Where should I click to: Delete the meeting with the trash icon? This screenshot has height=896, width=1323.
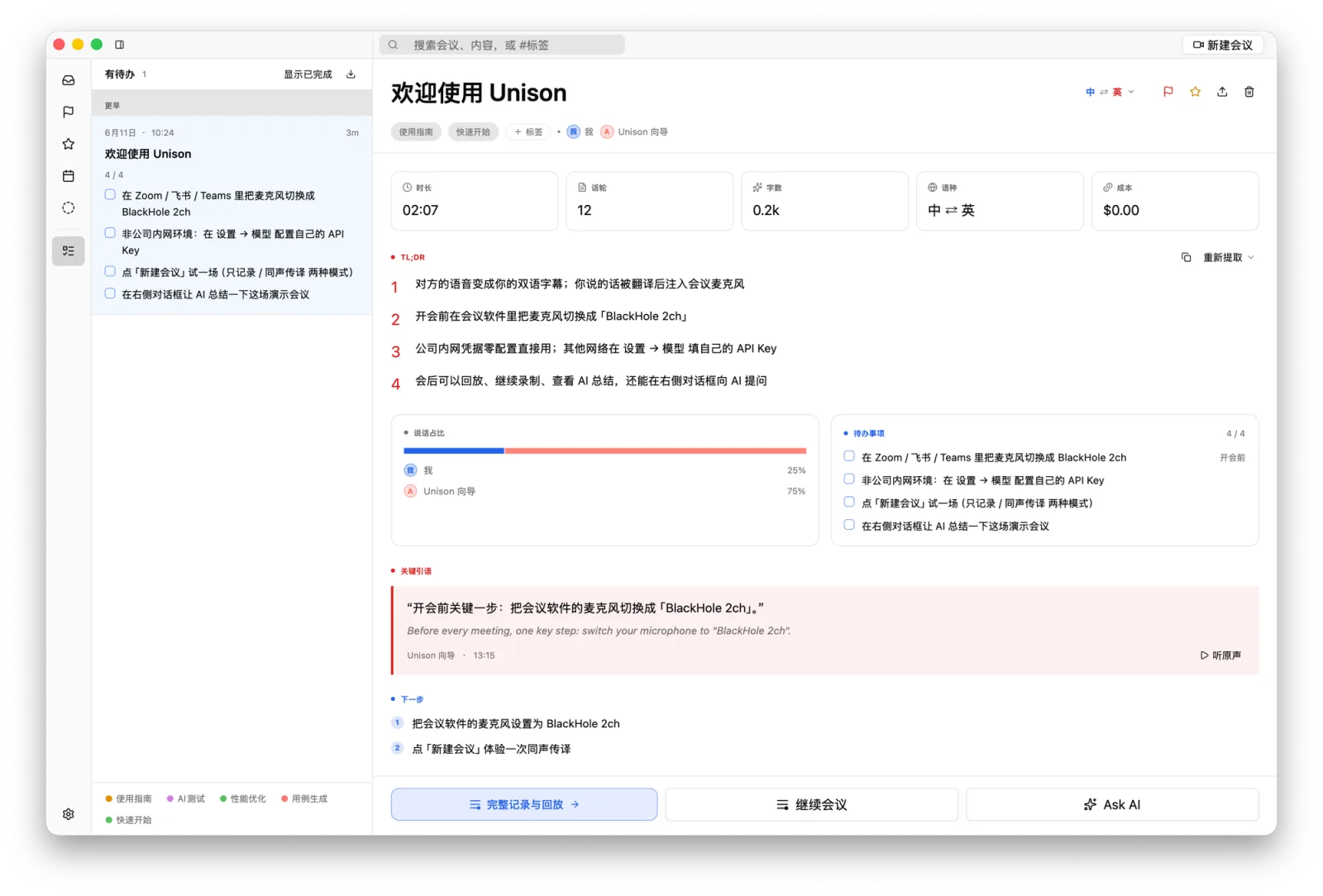click(x=1249, y=92)
